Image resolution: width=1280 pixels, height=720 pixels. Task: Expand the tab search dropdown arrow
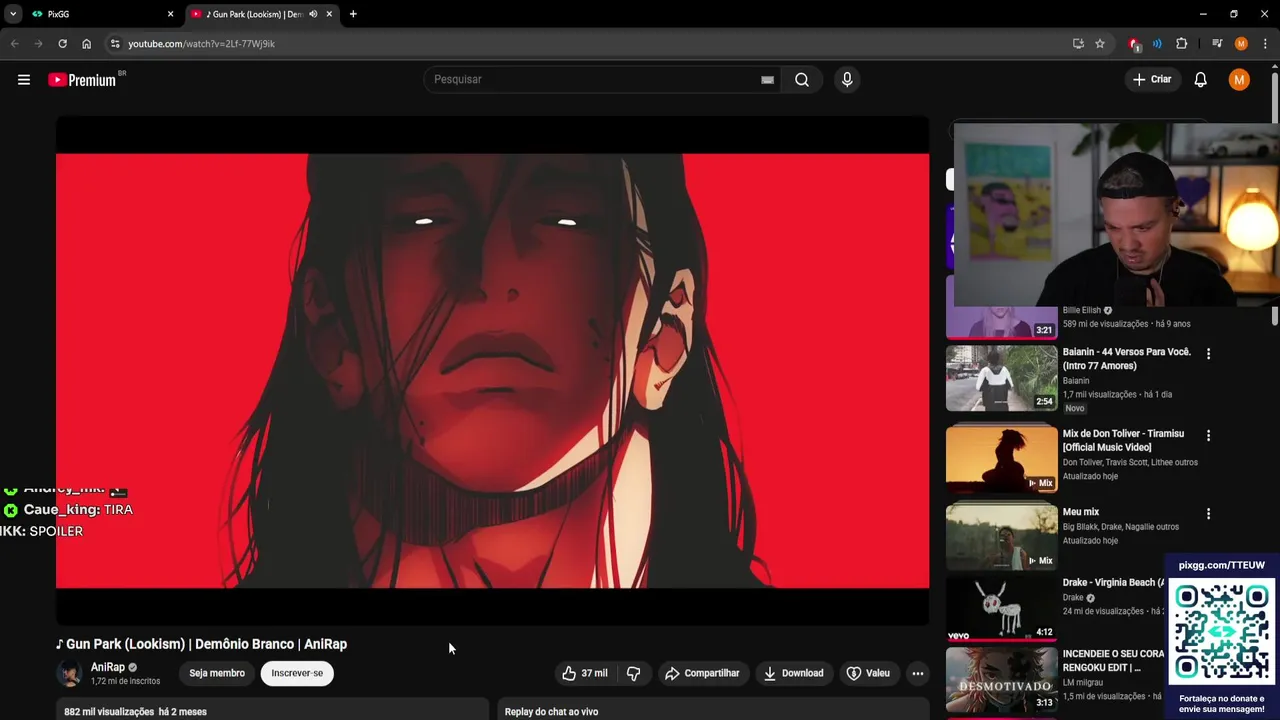coord(13,14)
